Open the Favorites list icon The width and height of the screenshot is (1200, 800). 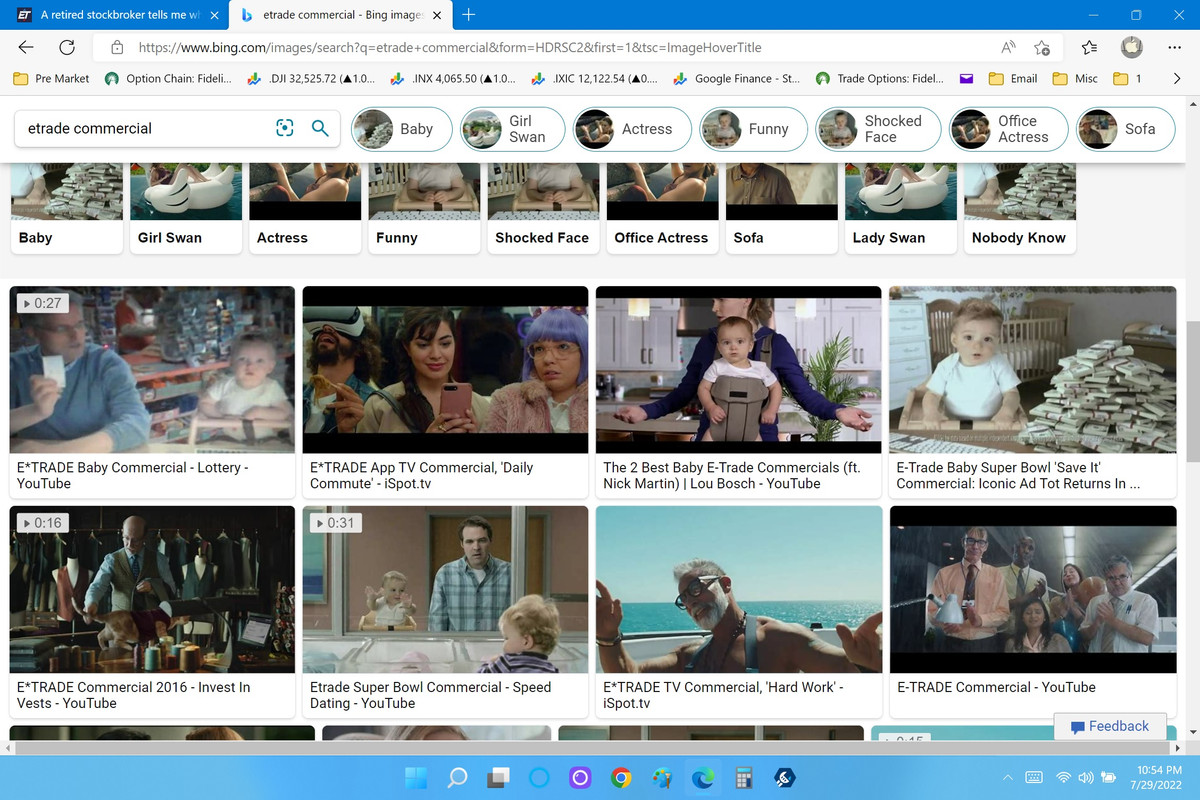(1089, 47)
